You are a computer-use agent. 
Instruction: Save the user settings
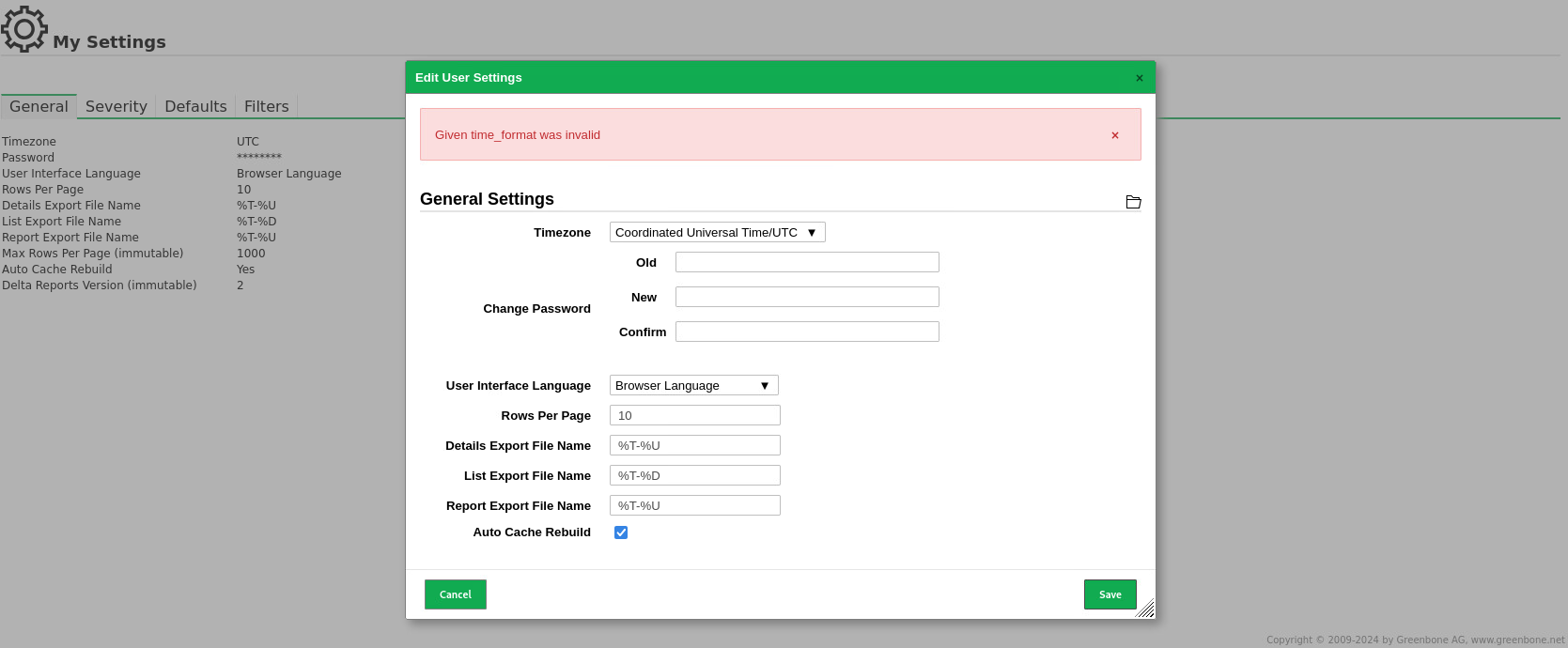point(1110,594)
